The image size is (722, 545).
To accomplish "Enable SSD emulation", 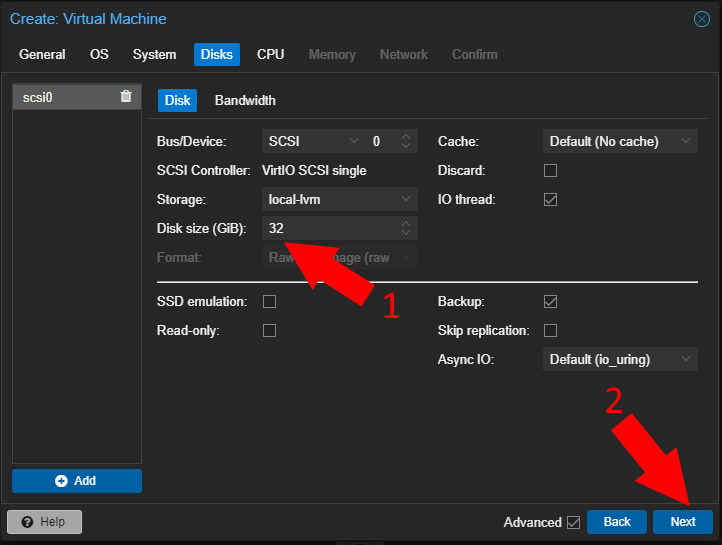I will (269, 301).
